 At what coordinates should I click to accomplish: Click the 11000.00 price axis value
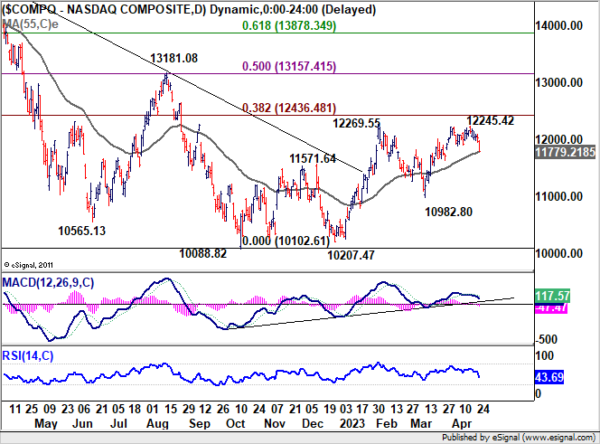click(x=559, y=196)
